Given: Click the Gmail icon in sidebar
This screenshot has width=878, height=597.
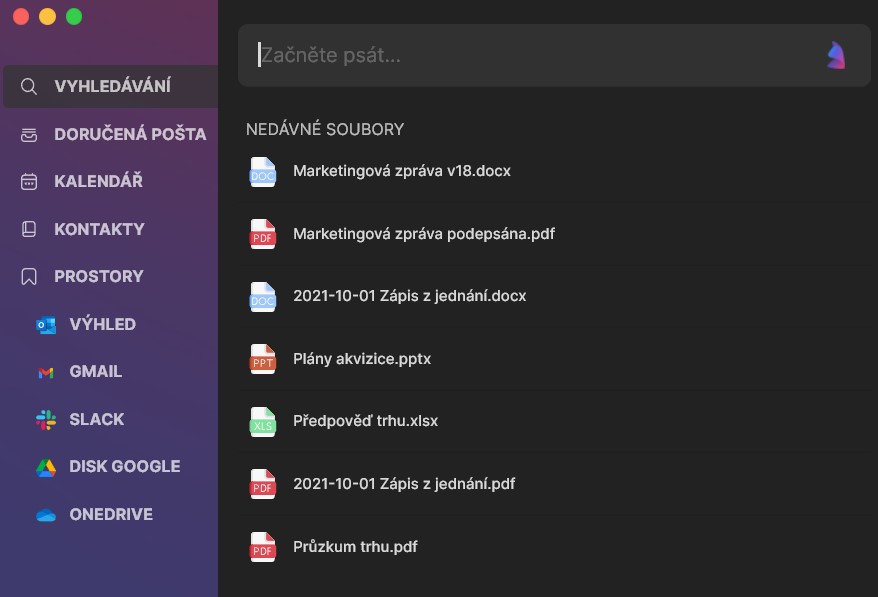Looking at the screenshot, I should [45, 372].
